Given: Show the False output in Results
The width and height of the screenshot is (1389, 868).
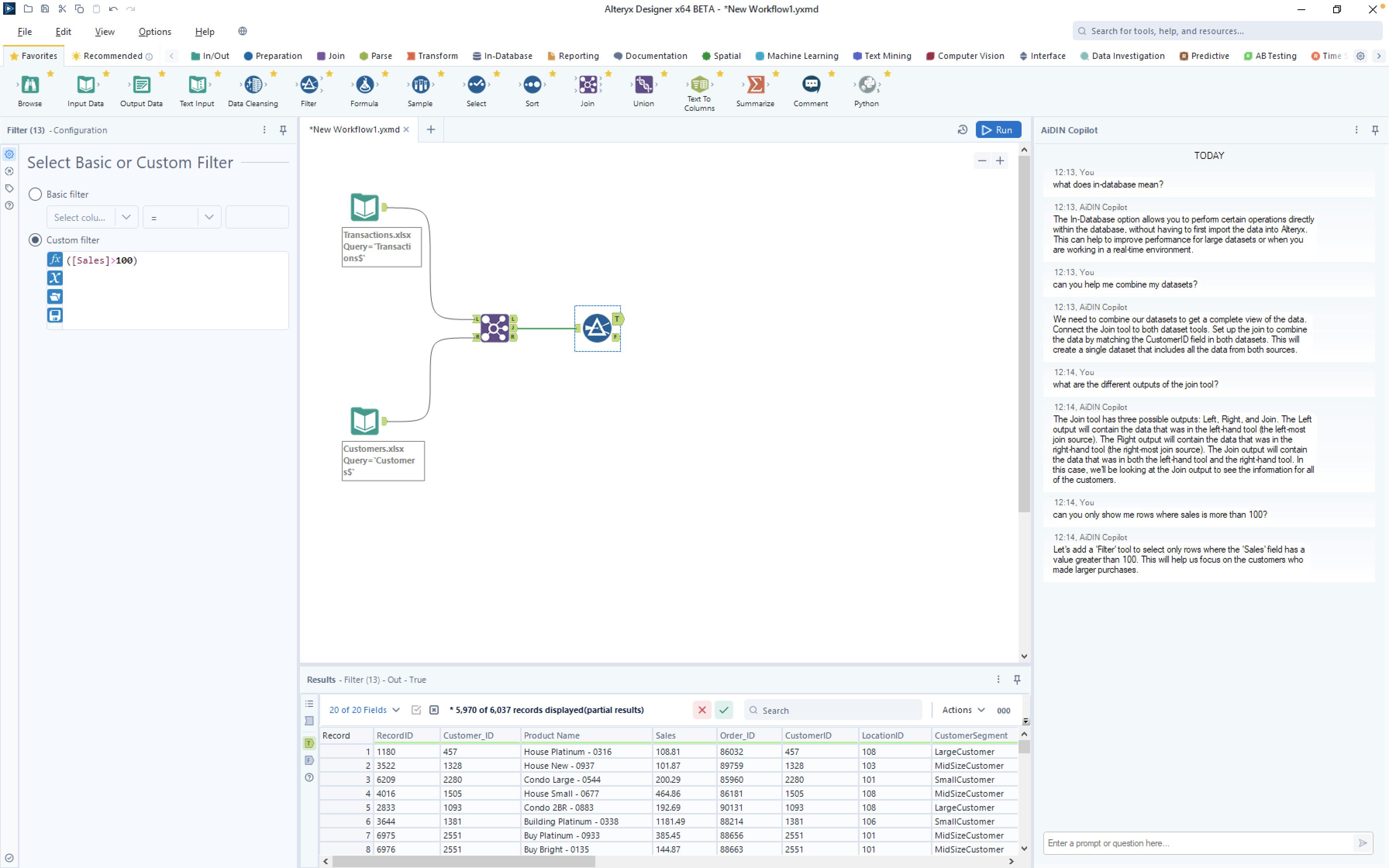Looking at the screenshot, I should click(x=309, y=760).
